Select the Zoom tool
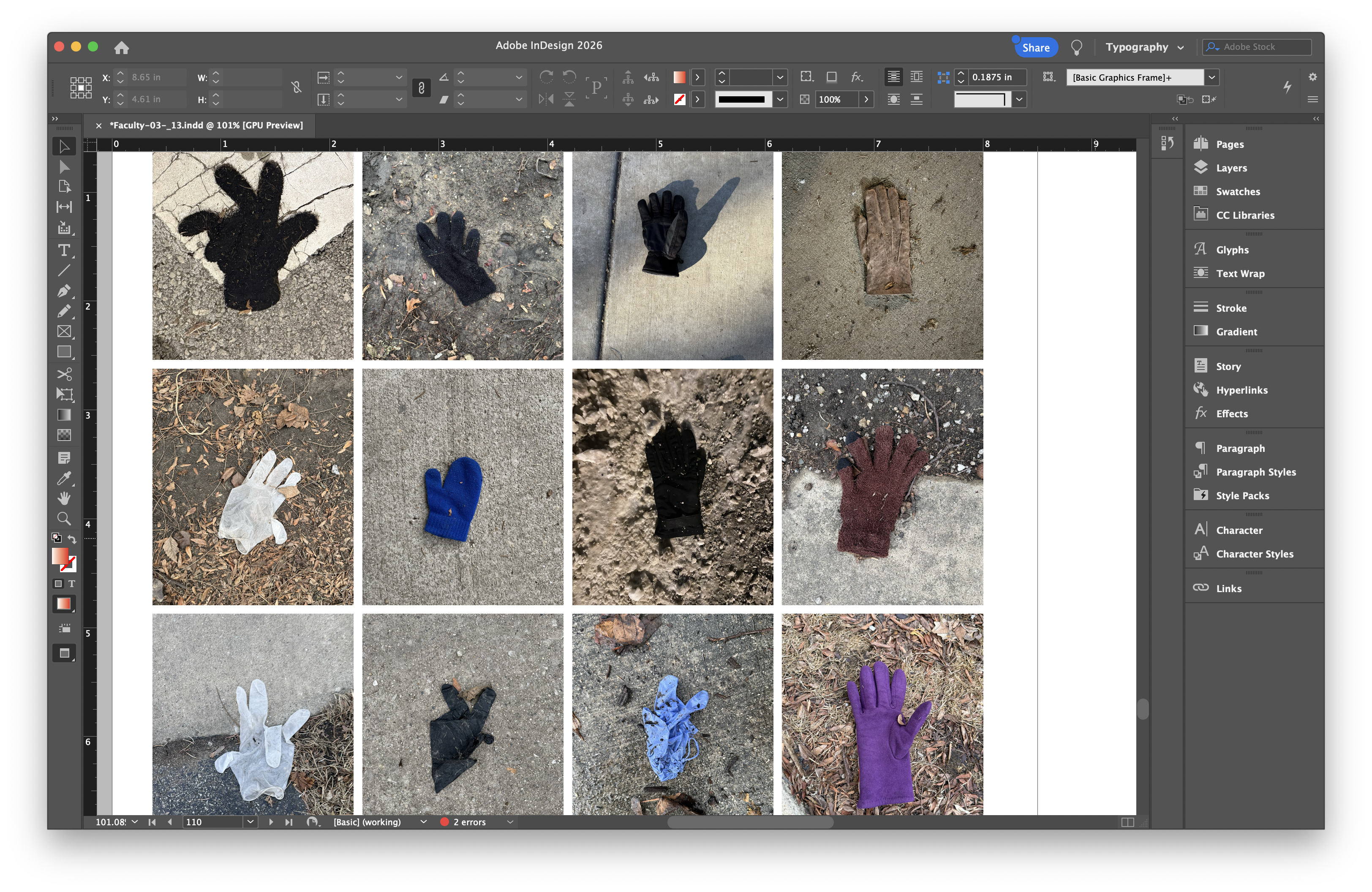Image resolution: width=1372 pixels, height=892 pixels. tap(64, 519)
